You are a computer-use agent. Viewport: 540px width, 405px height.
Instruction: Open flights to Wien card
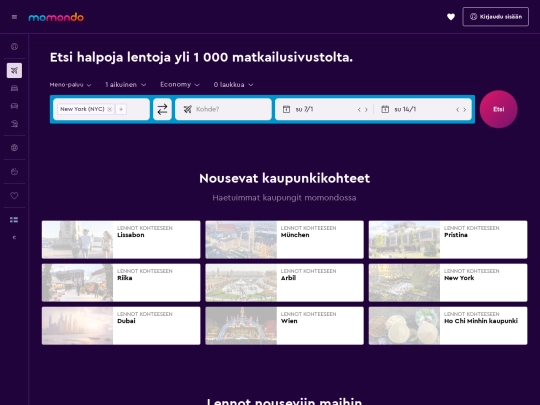(284, 326)
